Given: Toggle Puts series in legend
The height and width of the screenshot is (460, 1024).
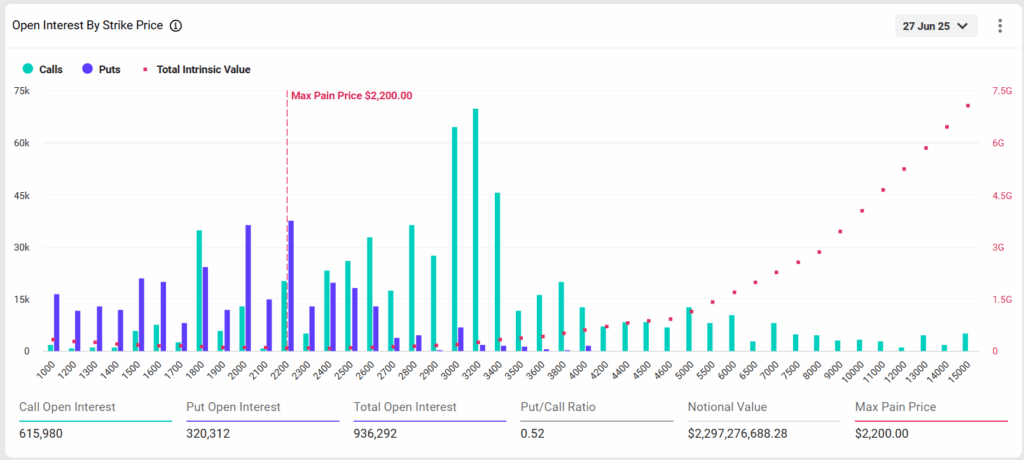Looking at the screenshot, I should [101, 69].
